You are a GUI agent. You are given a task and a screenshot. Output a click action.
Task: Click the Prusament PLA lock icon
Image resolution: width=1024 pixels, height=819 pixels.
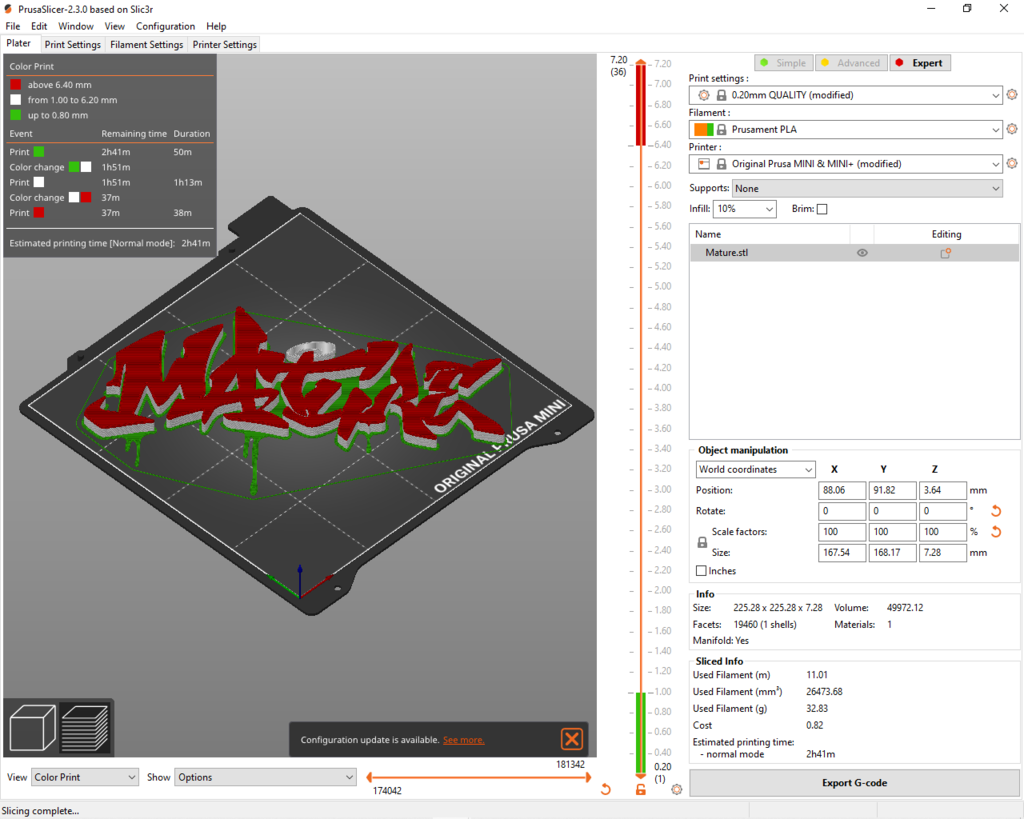click(721, 129)
